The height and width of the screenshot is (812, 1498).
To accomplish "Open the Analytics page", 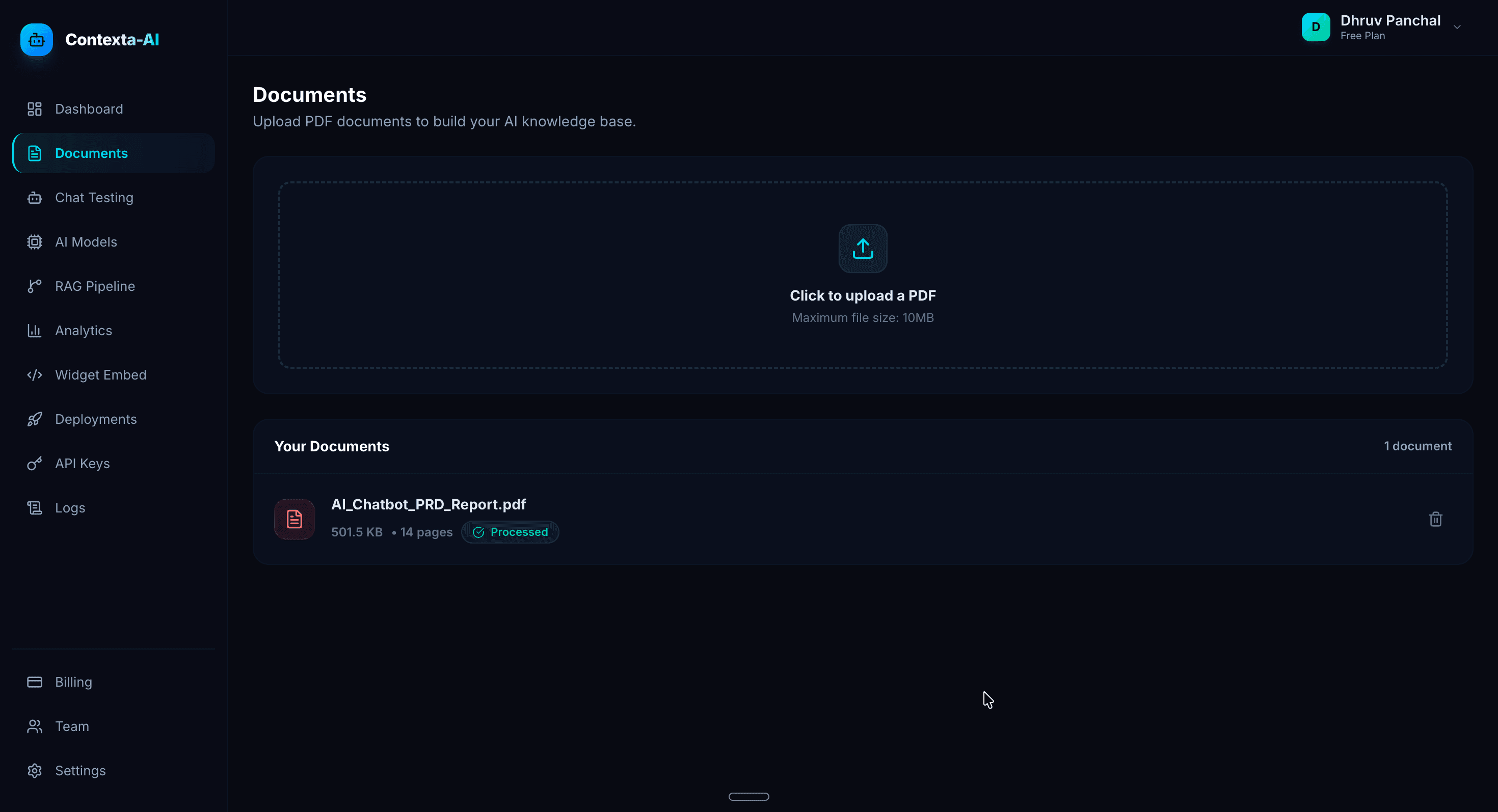I will 114,331.
